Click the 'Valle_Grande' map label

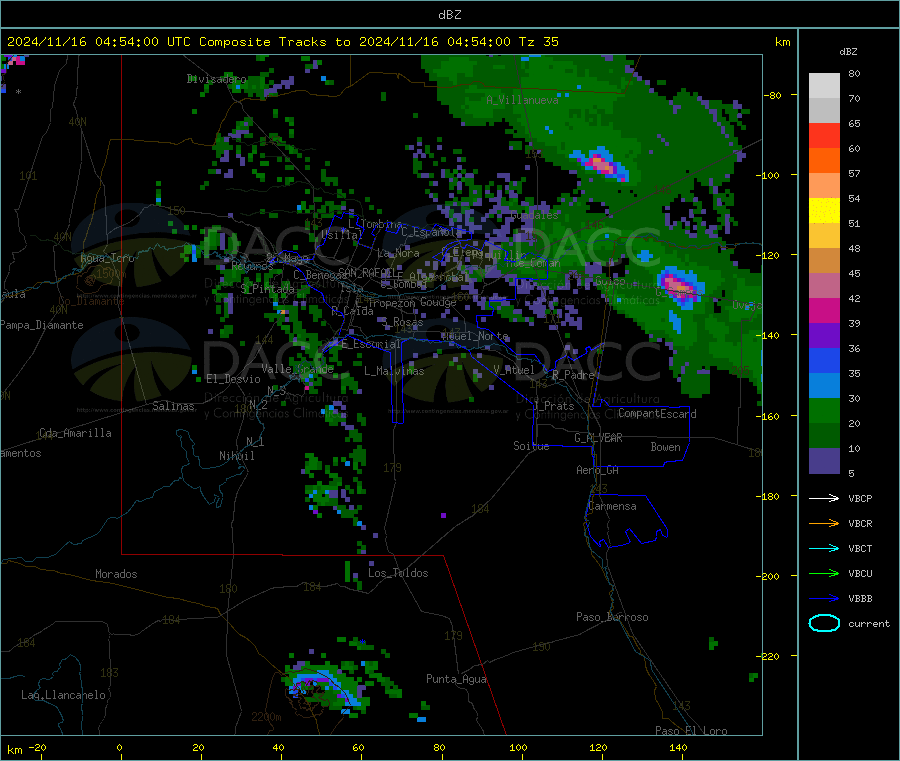pos(297,369)
